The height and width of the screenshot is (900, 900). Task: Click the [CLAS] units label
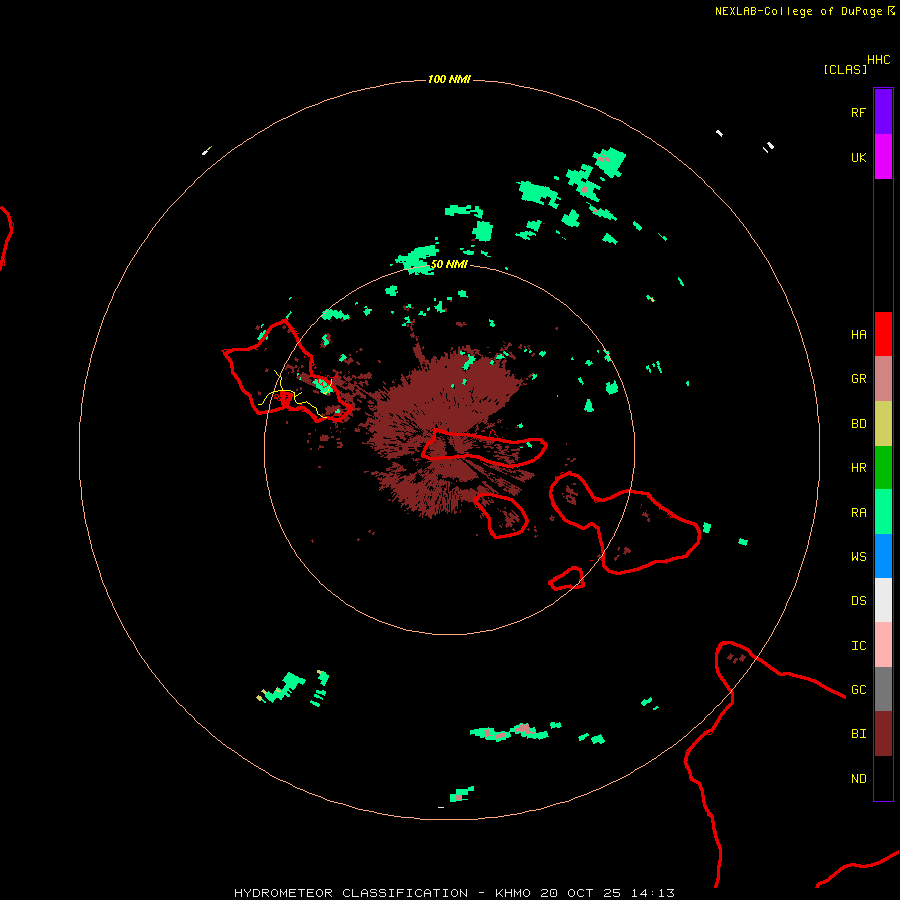click(x=845, y=69)
